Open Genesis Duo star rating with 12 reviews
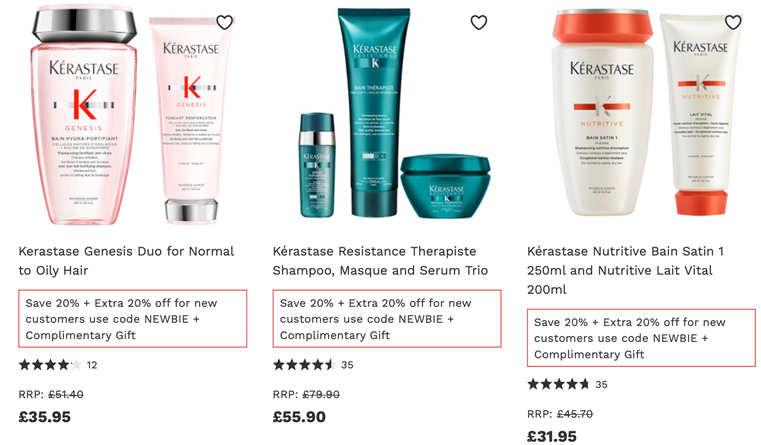Viewport: 761px width, 445px height. (58, 365)
